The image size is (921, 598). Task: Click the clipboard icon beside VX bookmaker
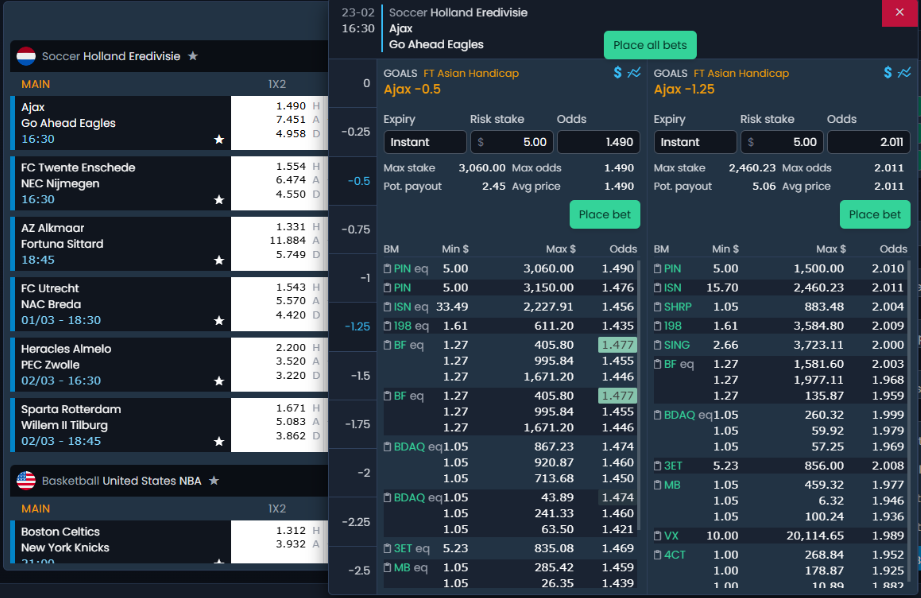click(x=658, y=536)
